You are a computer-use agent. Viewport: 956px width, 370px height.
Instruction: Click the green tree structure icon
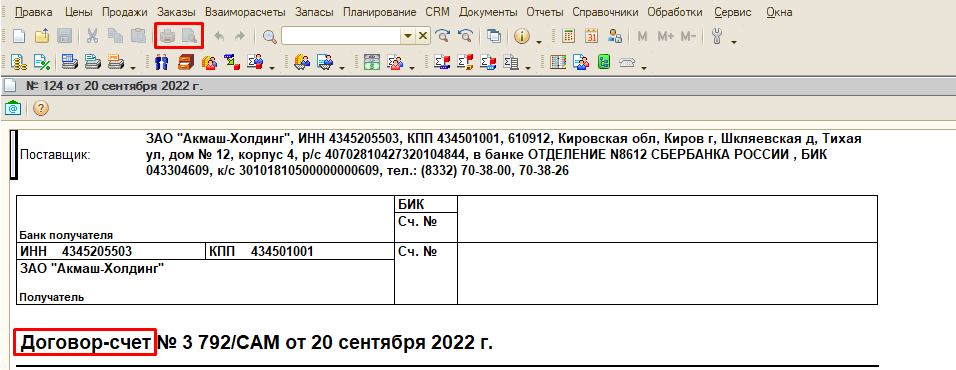(x=604, y=62)
